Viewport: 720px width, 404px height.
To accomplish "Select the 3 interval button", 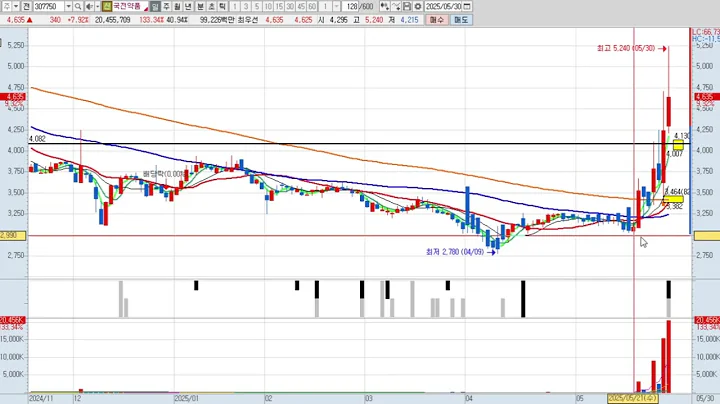I will [x=246, y=6].
